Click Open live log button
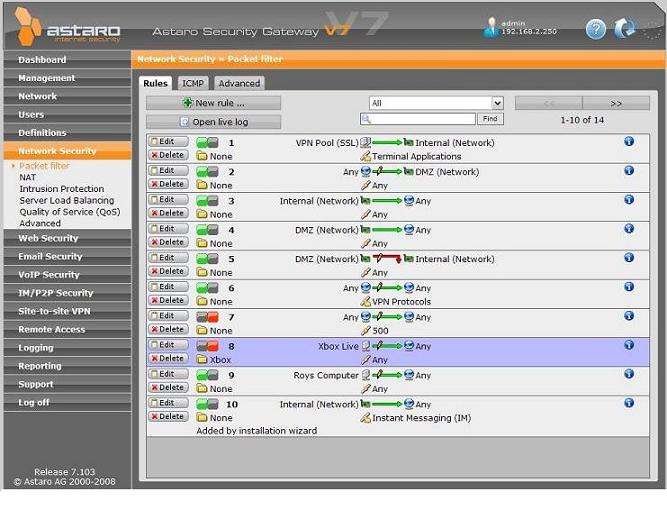667x519 pixels. click(213, 122)
